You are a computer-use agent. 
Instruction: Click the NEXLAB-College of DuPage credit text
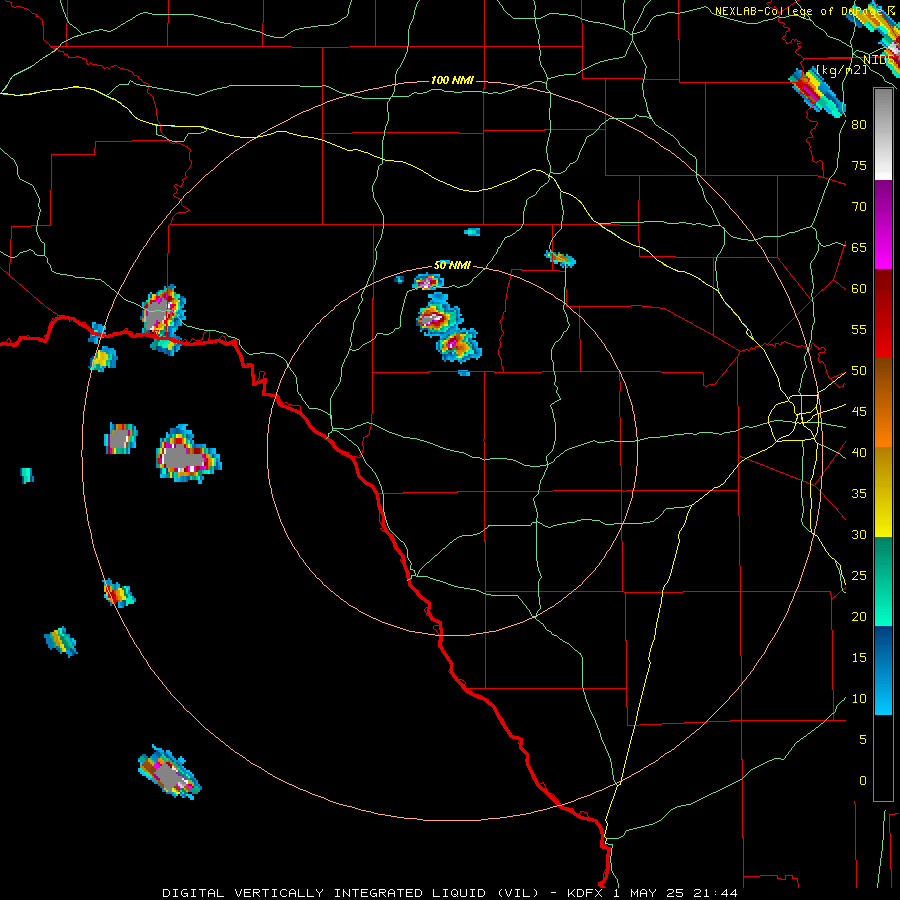click(805, 11)
